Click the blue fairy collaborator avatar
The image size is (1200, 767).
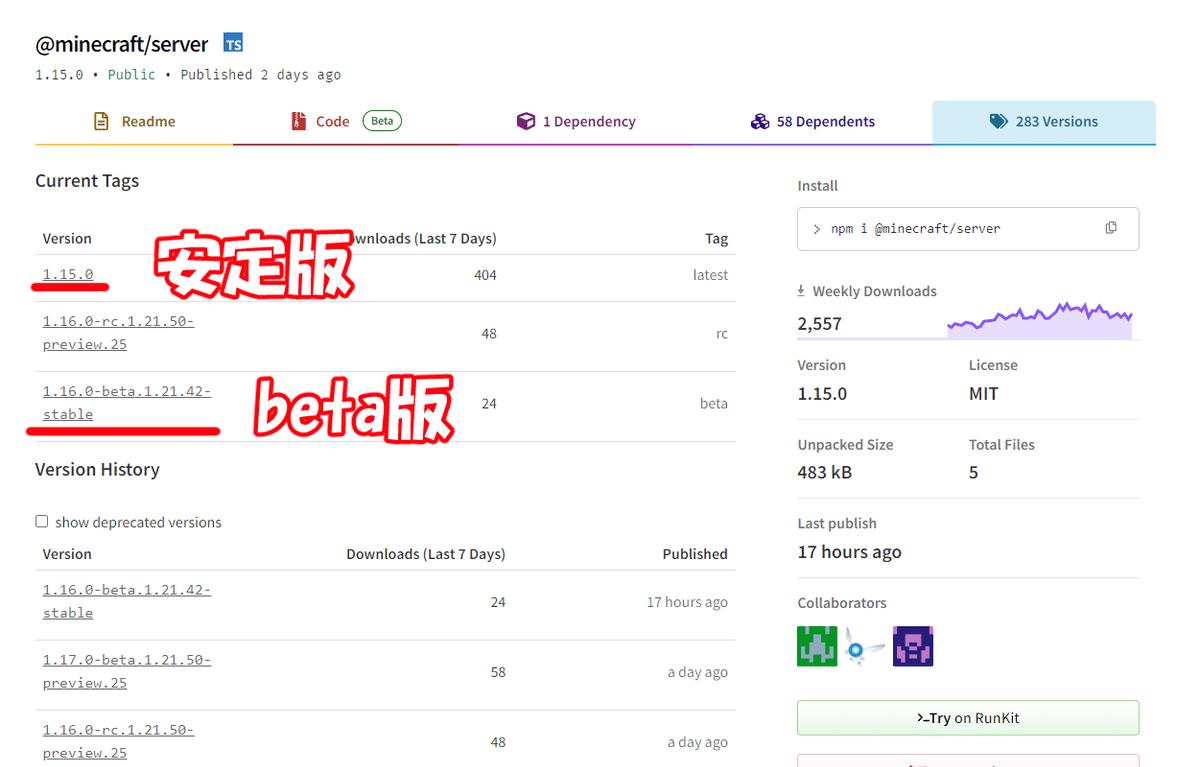(865, 646)
